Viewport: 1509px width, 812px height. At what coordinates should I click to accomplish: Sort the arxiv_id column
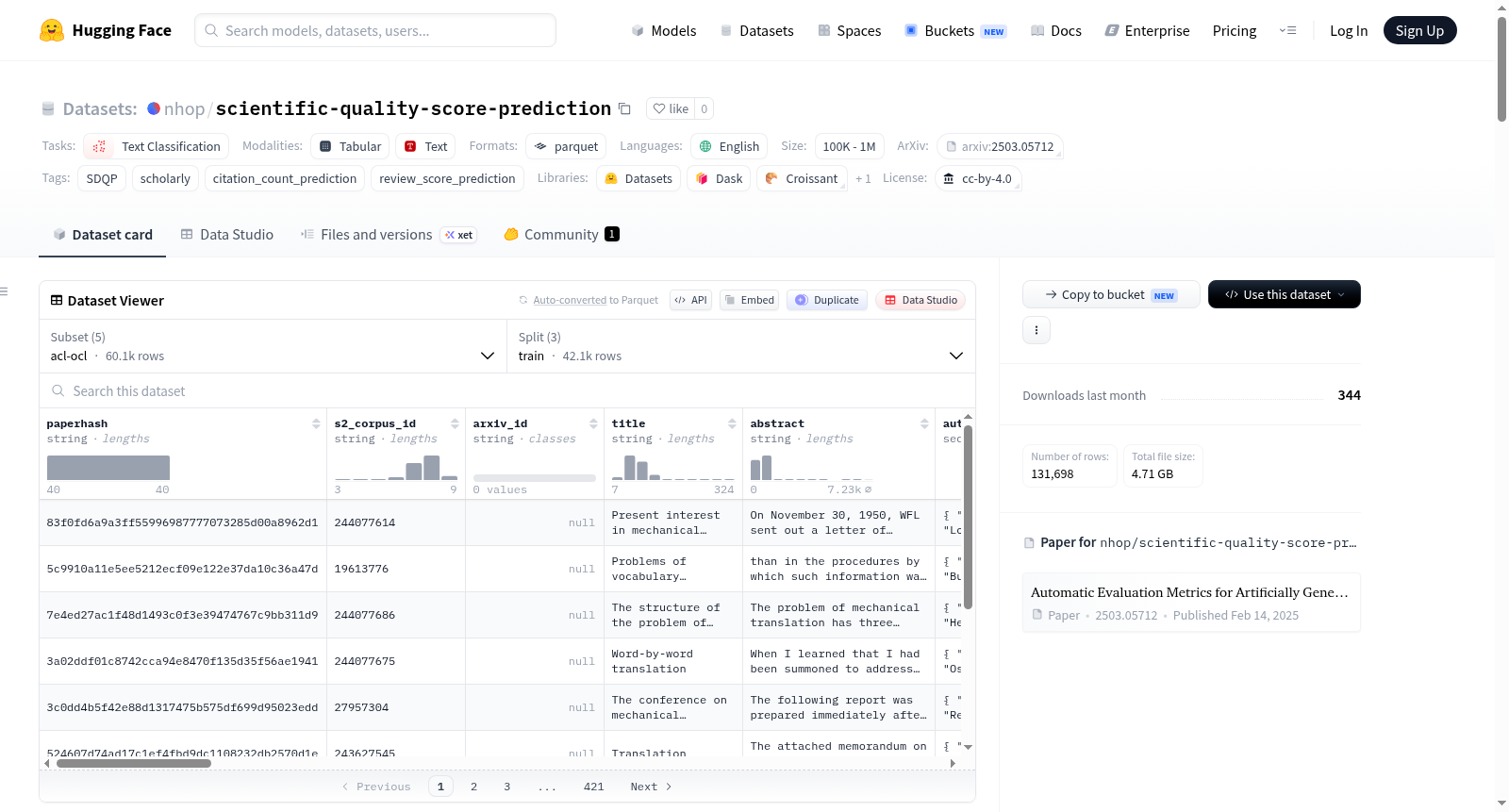(593, 423)
